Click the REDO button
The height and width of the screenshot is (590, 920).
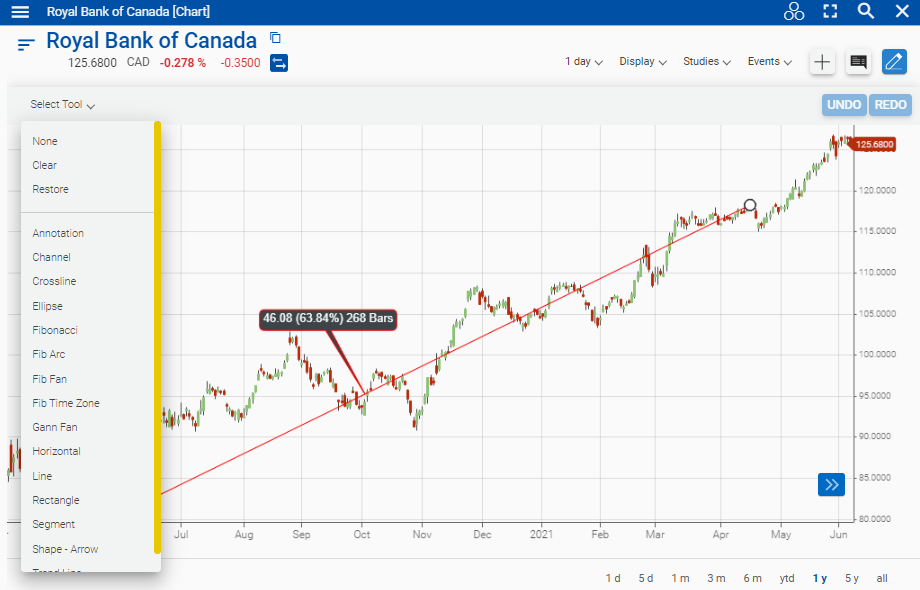tap(890, 105)
